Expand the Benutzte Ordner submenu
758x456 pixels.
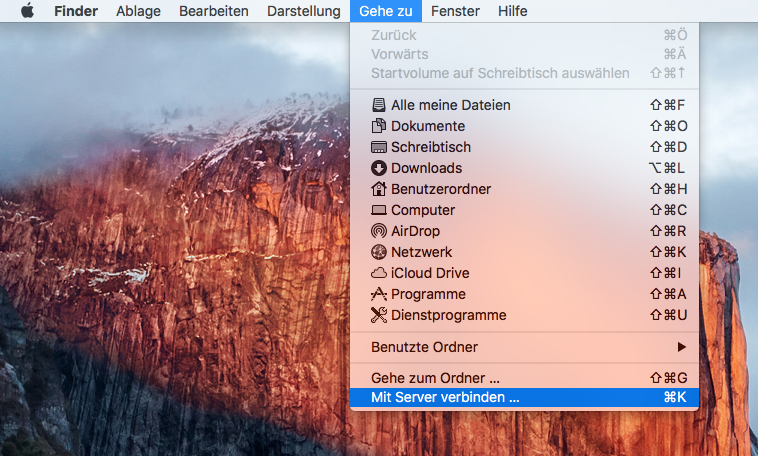coord(424,347)
